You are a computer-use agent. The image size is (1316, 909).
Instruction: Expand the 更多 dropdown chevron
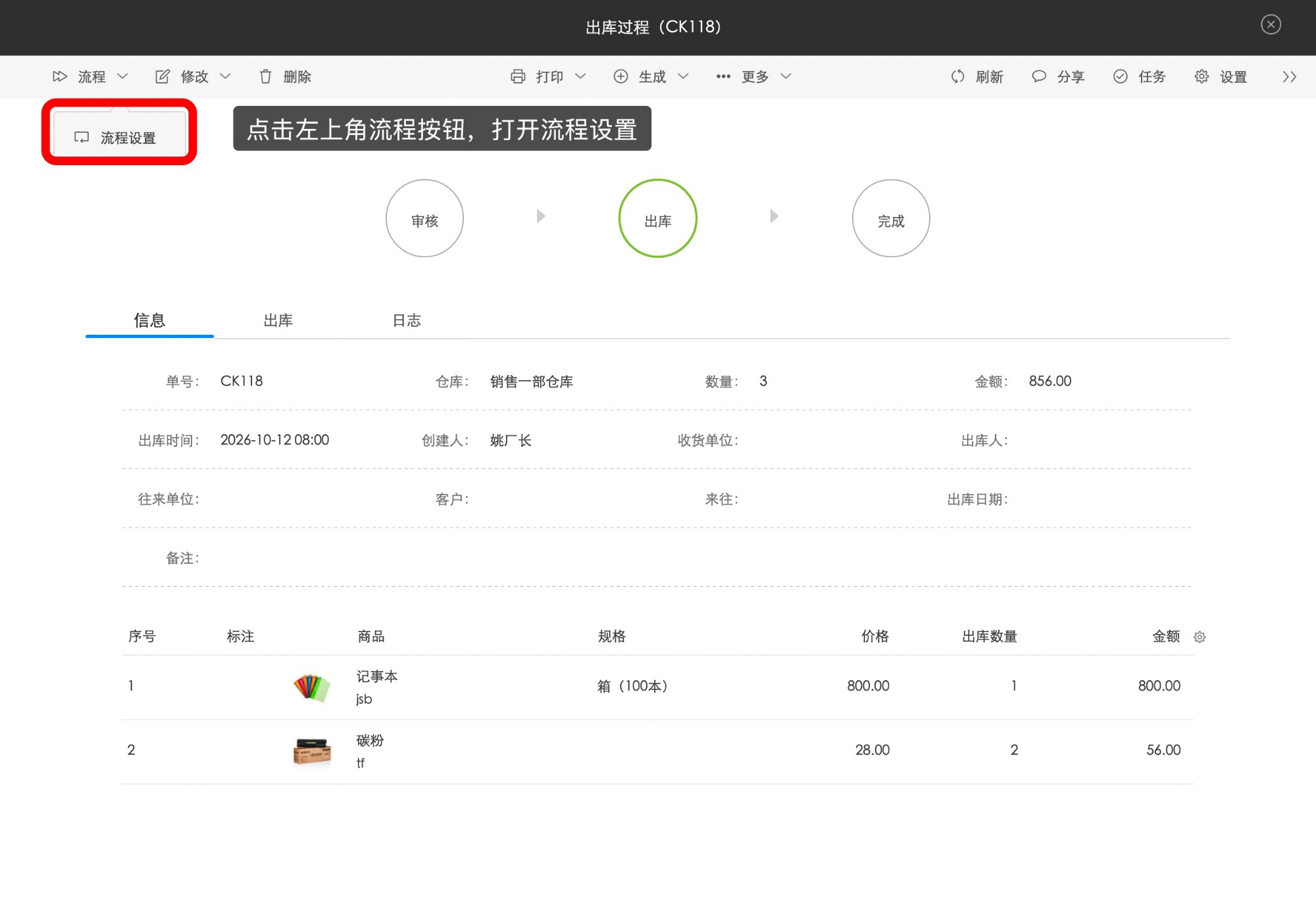pos(786,76)
